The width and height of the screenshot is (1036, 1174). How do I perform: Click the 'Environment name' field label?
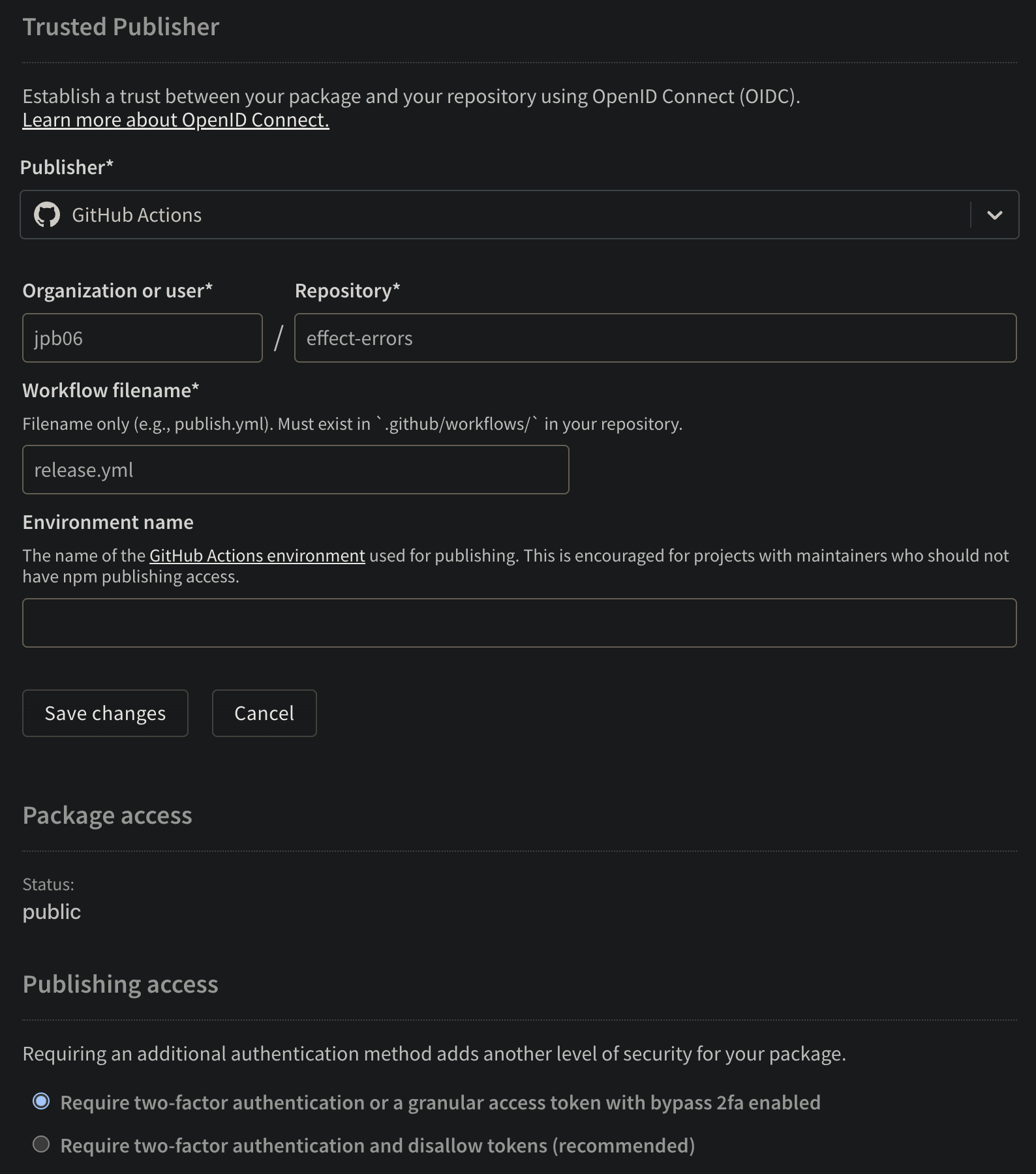[108, 522]
